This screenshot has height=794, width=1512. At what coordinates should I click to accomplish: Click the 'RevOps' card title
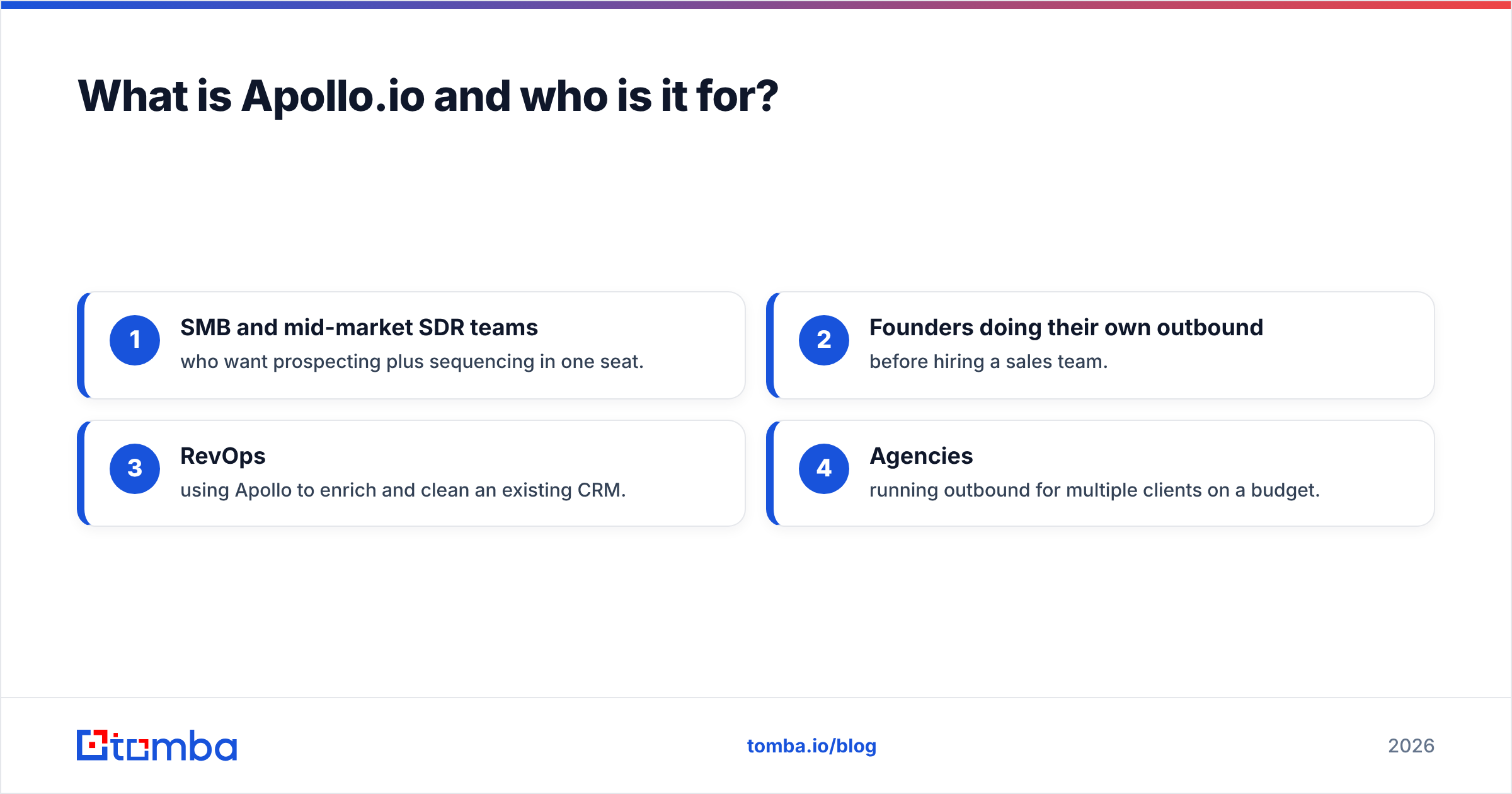[x=223, y=456]
